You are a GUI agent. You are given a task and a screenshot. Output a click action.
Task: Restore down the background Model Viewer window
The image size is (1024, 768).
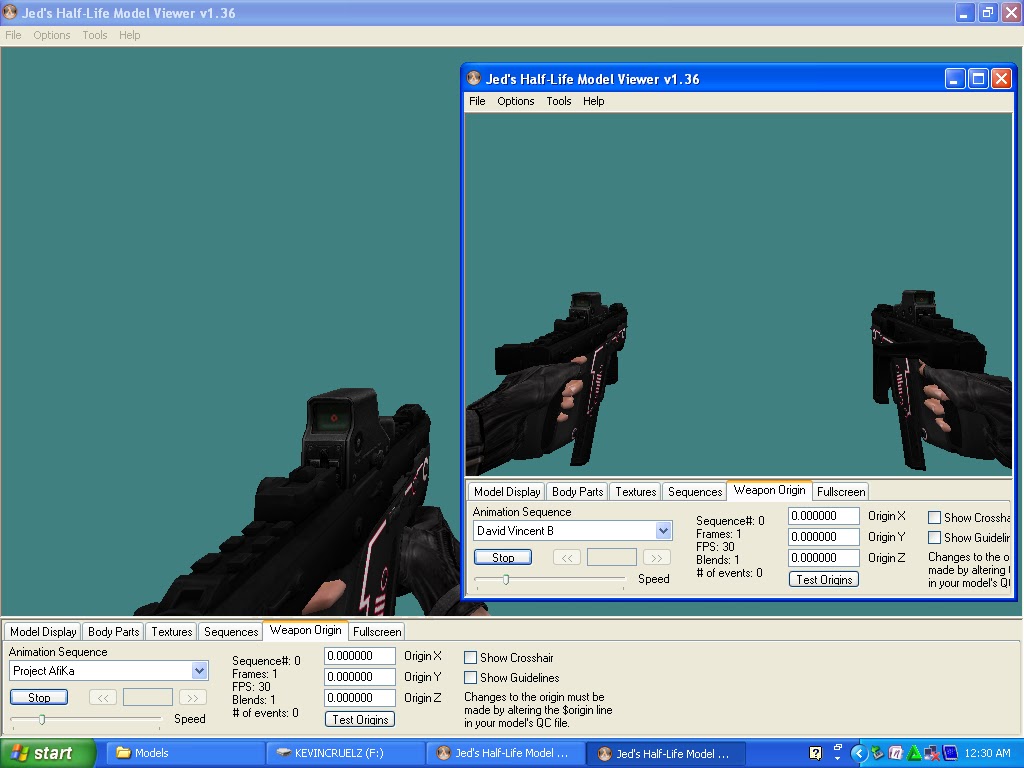click(987, 12)
